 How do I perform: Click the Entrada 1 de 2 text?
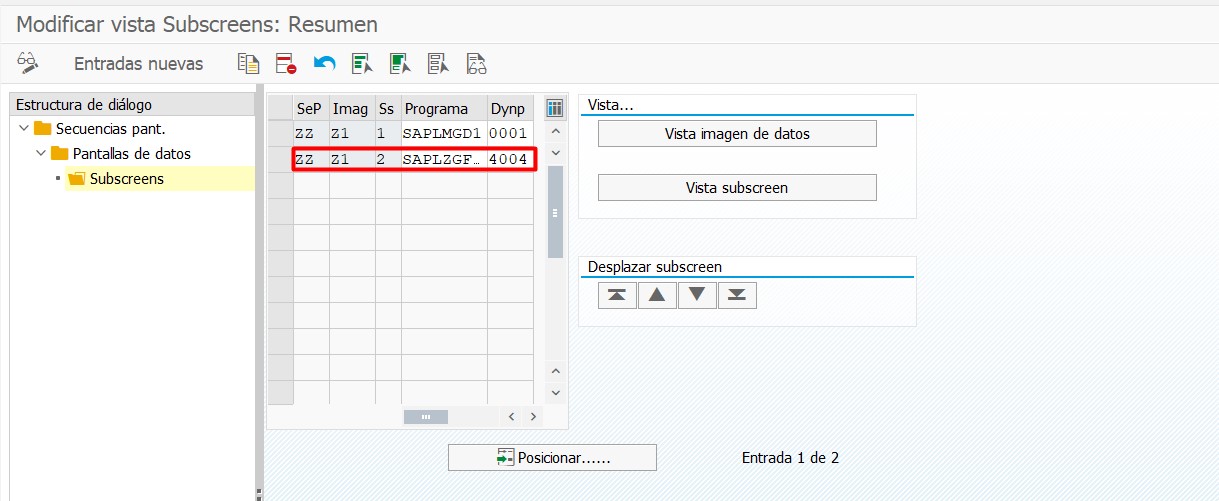tap(790, 458)
